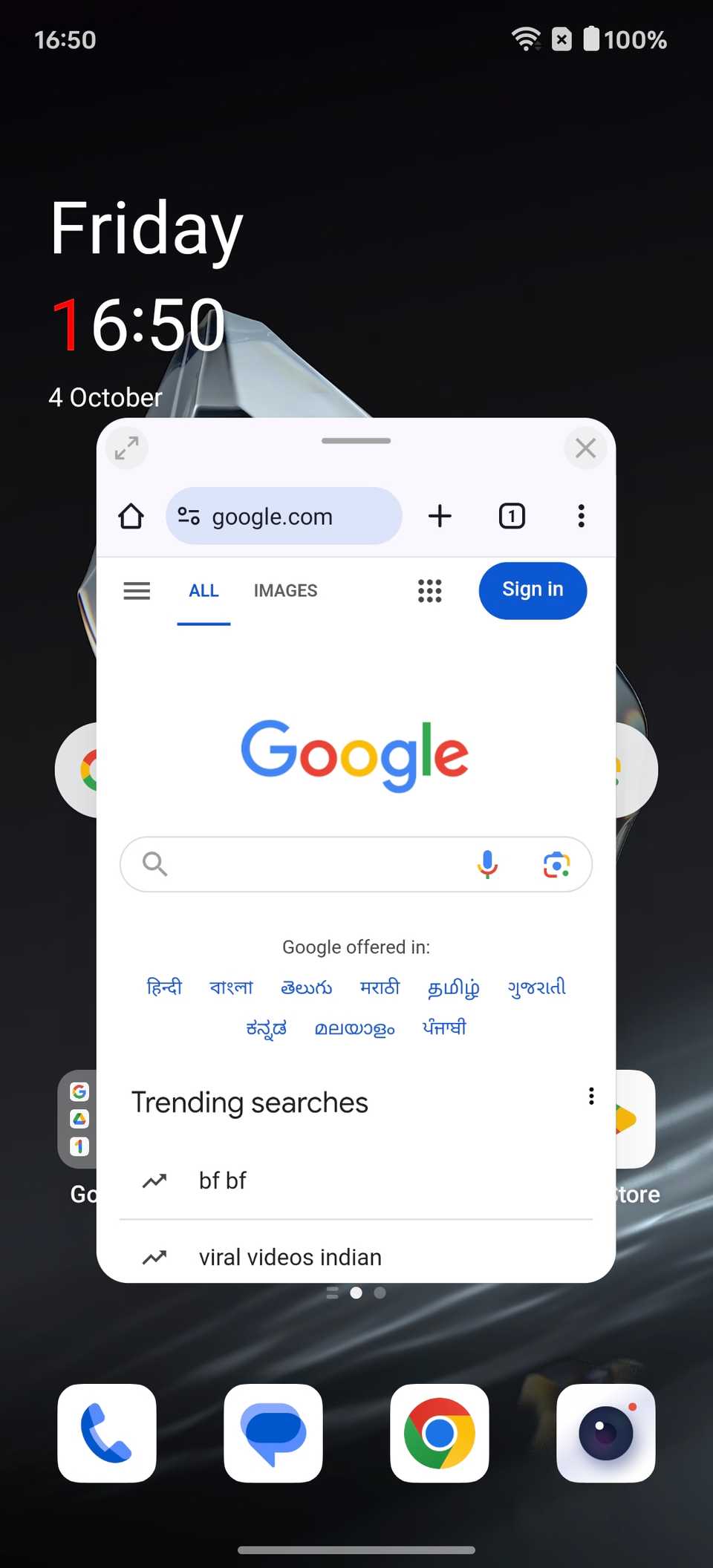Open the tab switcher showing 1 tab
The width and height of the screenshot is (713, 1568).
pos(512,516)
